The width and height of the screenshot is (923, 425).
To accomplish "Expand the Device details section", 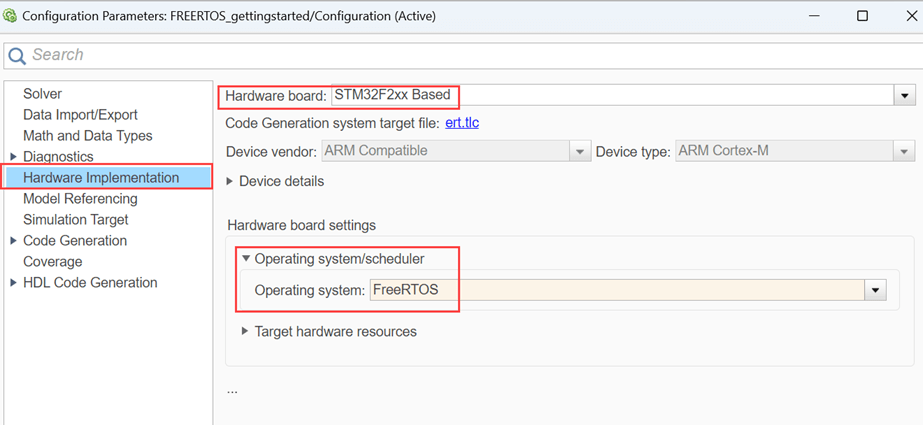I will click(231, 182).
